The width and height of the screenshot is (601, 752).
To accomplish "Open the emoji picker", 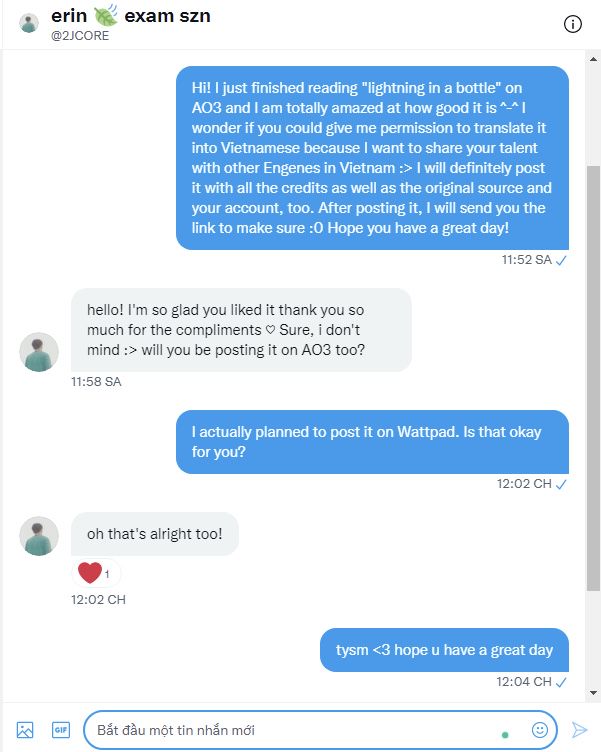I will [x=540, y=730].
